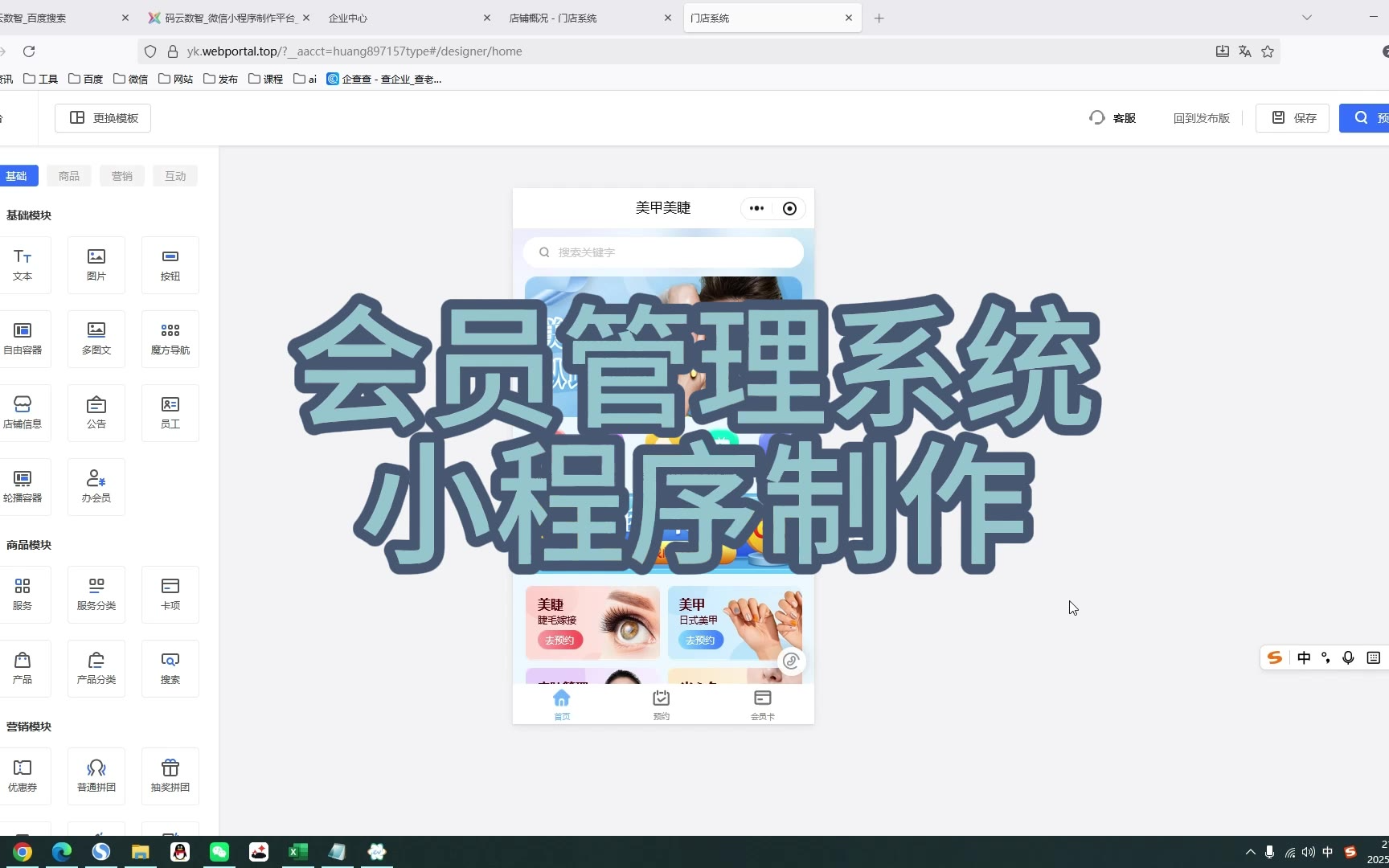The height and width of the screenshot is (868, 1389).
Task: Click the 更换模板 button
Action: 103,118
